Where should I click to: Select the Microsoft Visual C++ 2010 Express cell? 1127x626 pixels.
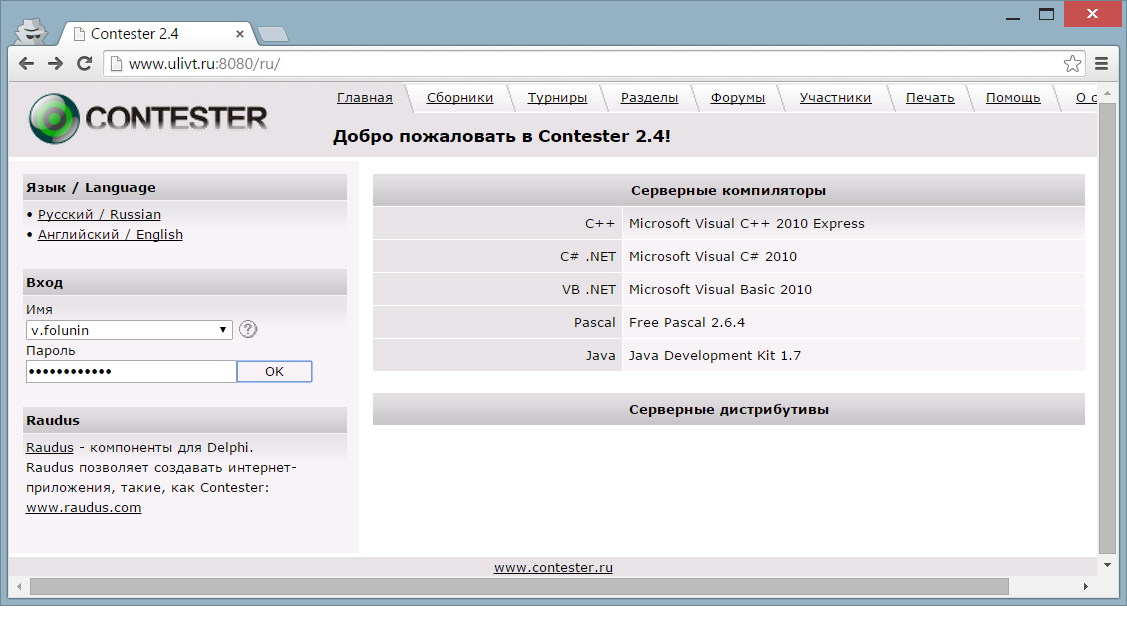click(x=853, y=224)
